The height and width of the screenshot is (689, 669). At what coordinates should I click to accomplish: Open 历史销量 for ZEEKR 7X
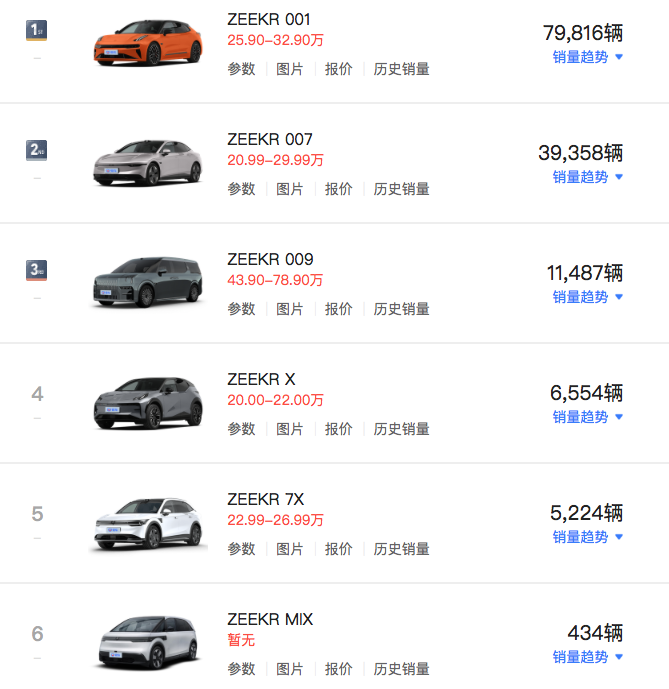402,549
